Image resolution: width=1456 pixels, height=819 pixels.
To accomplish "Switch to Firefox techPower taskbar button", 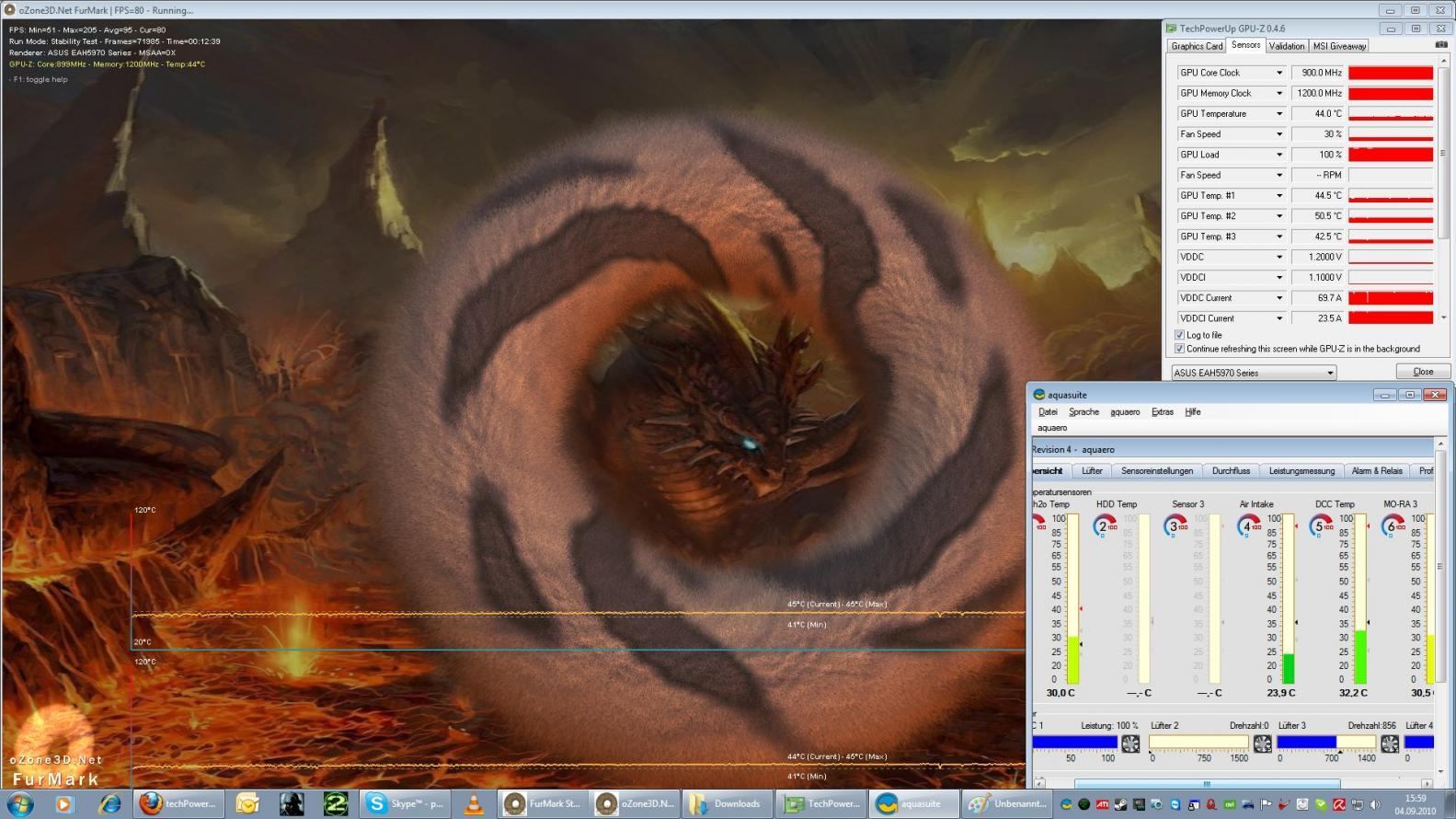I will [x=178, y=803].
